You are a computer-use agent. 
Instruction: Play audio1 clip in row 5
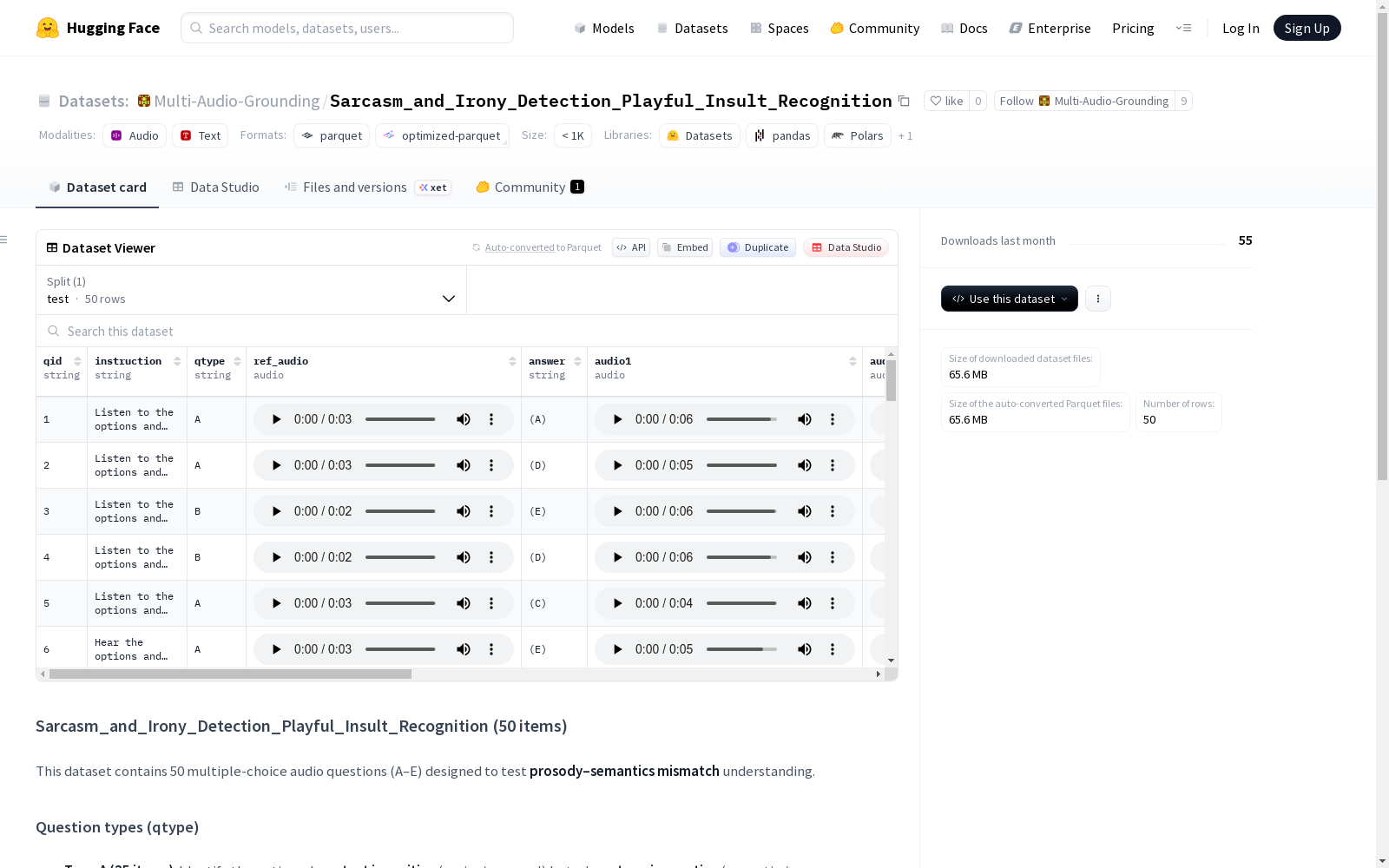[x=617, y=603]
